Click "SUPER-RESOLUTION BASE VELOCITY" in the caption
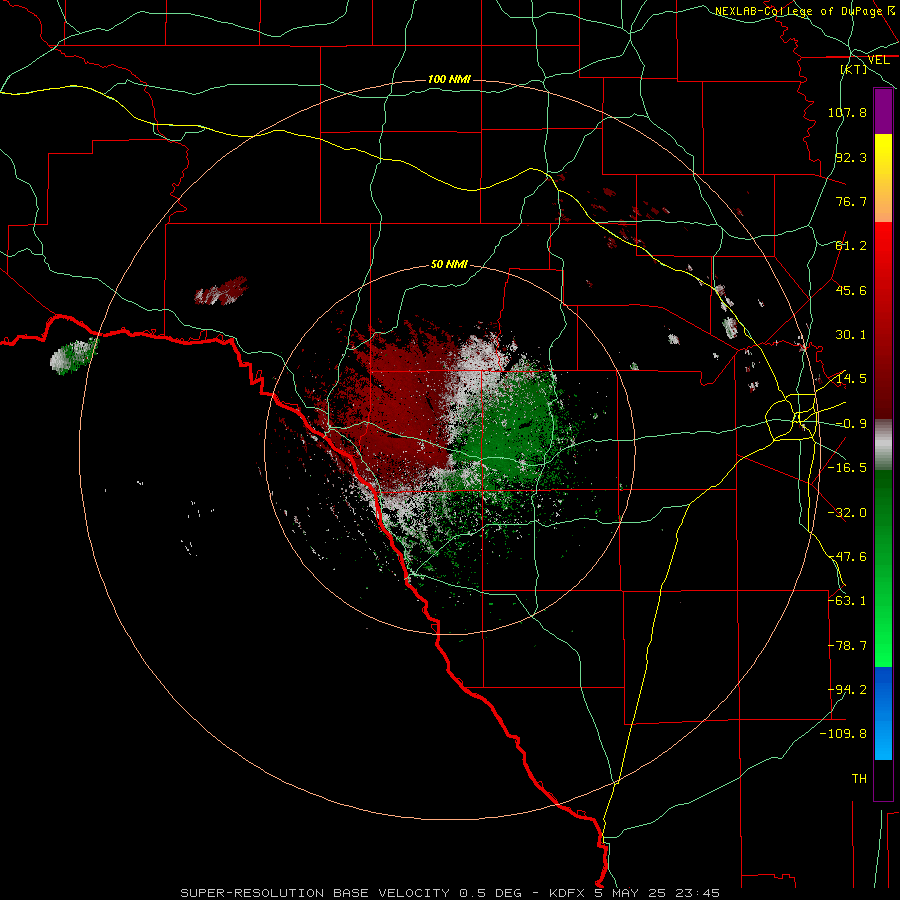900x900 pixels. pos(315,893)
